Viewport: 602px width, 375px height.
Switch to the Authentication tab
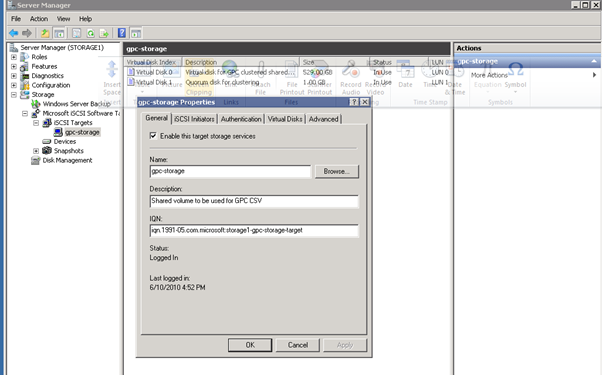click(241, 119)
